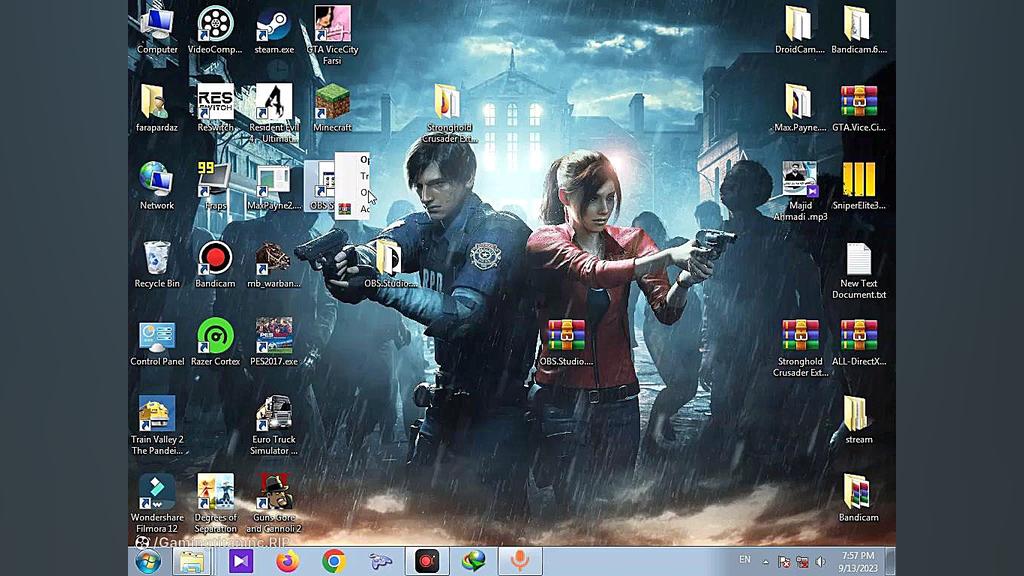Open the Action Center flag icon
The width and height of the screenshot is (1024, 576).
point(784,562)
